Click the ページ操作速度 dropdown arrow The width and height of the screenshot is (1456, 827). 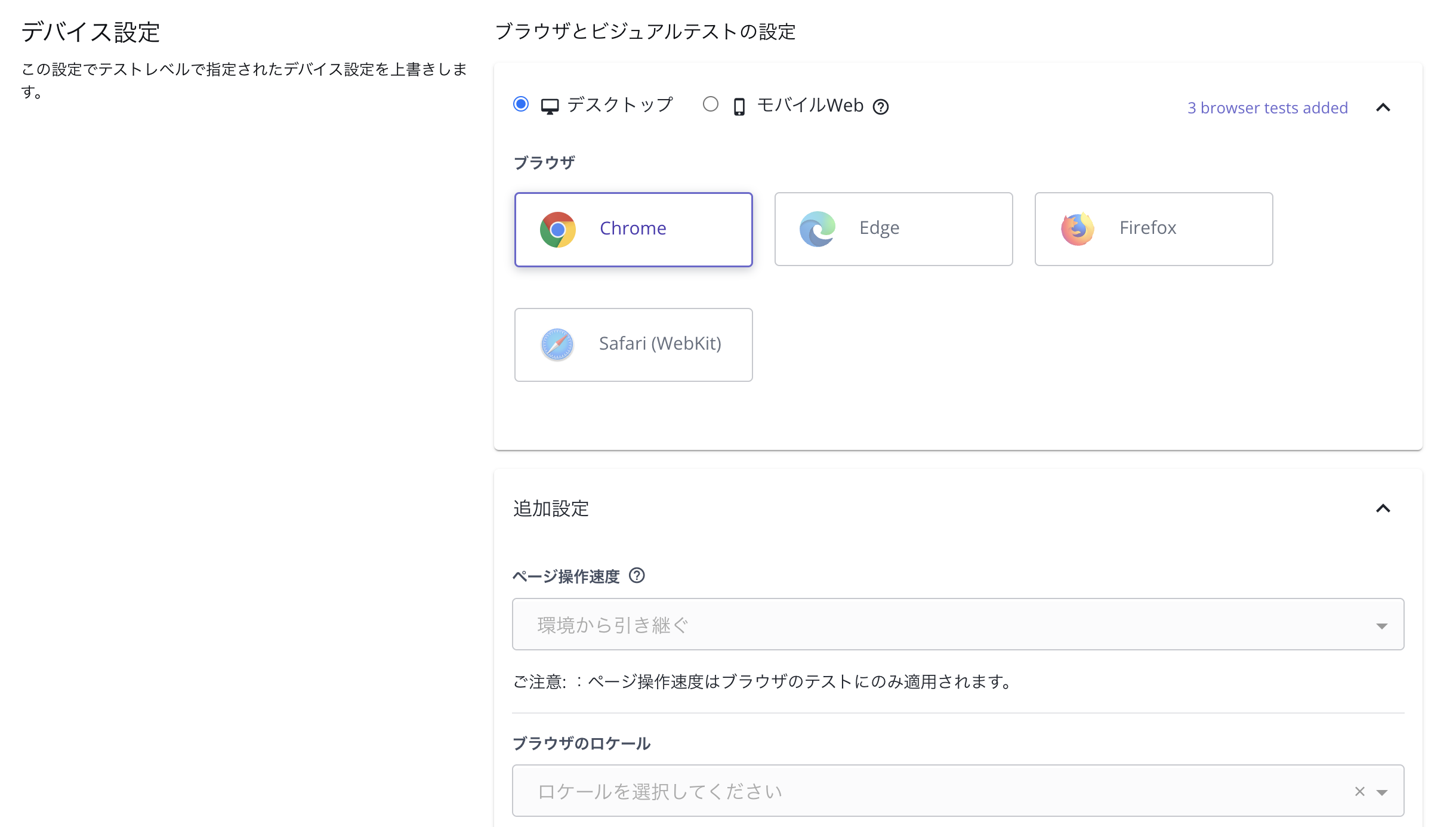[1381, 626]
